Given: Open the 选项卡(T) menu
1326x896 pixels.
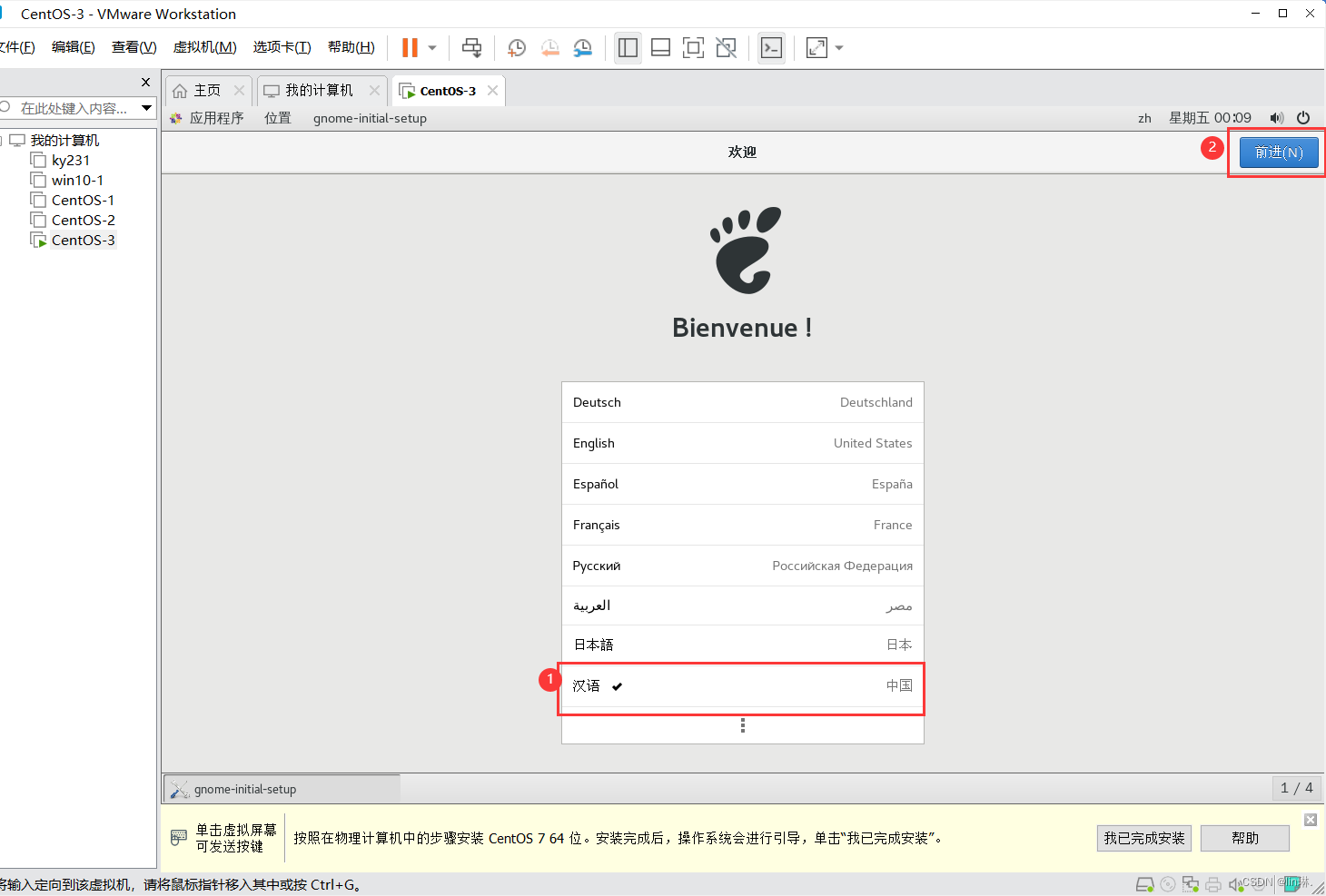Looking at the screenshot, I should 282,47.
